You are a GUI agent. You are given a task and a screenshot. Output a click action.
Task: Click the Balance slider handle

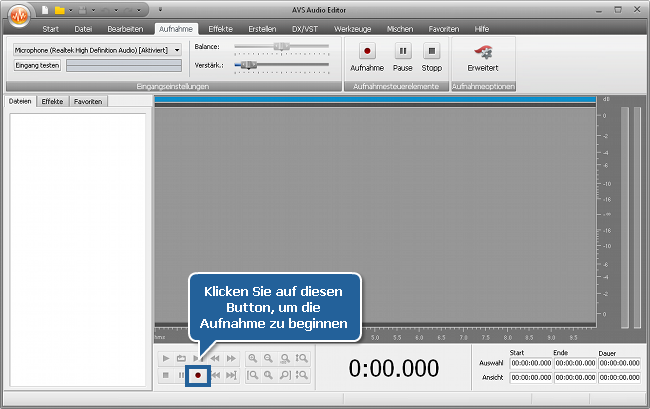281,46
